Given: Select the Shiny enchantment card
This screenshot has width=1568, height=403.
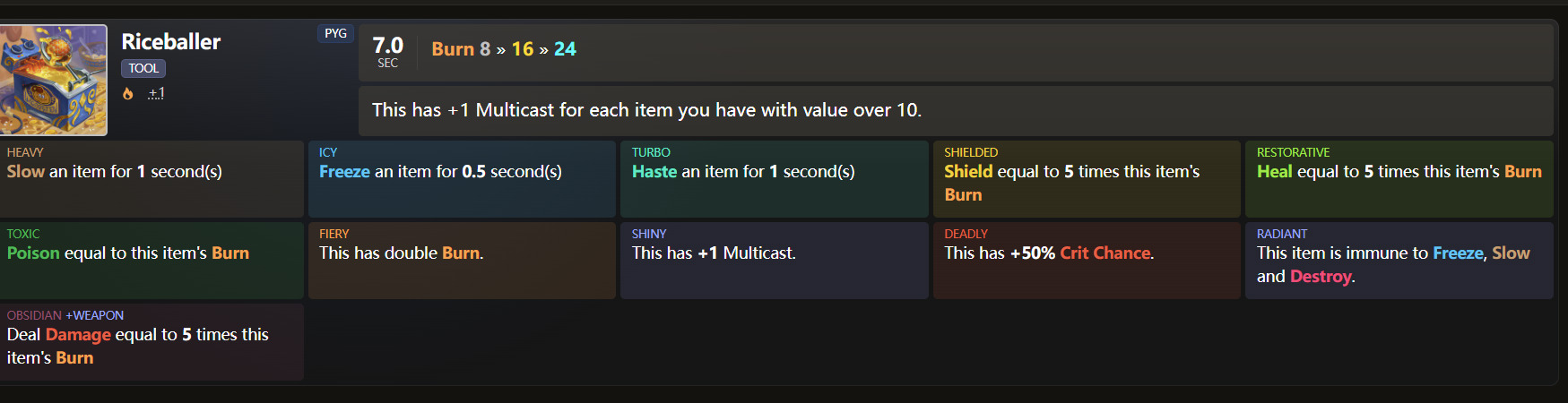Looking at the screenshot, I should 774,260.
